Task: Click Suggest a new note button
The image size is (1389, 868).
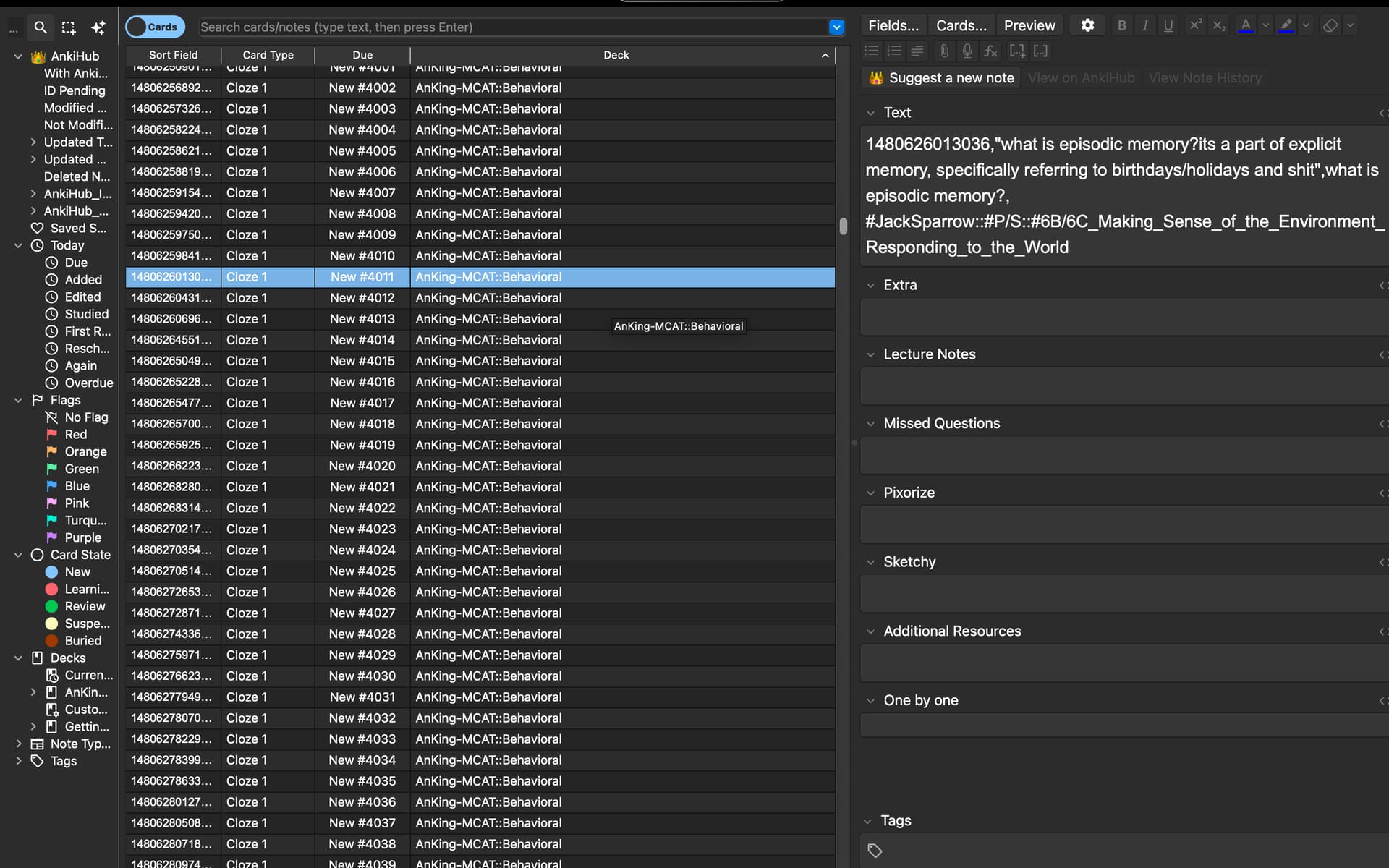Action: (941, 77)
